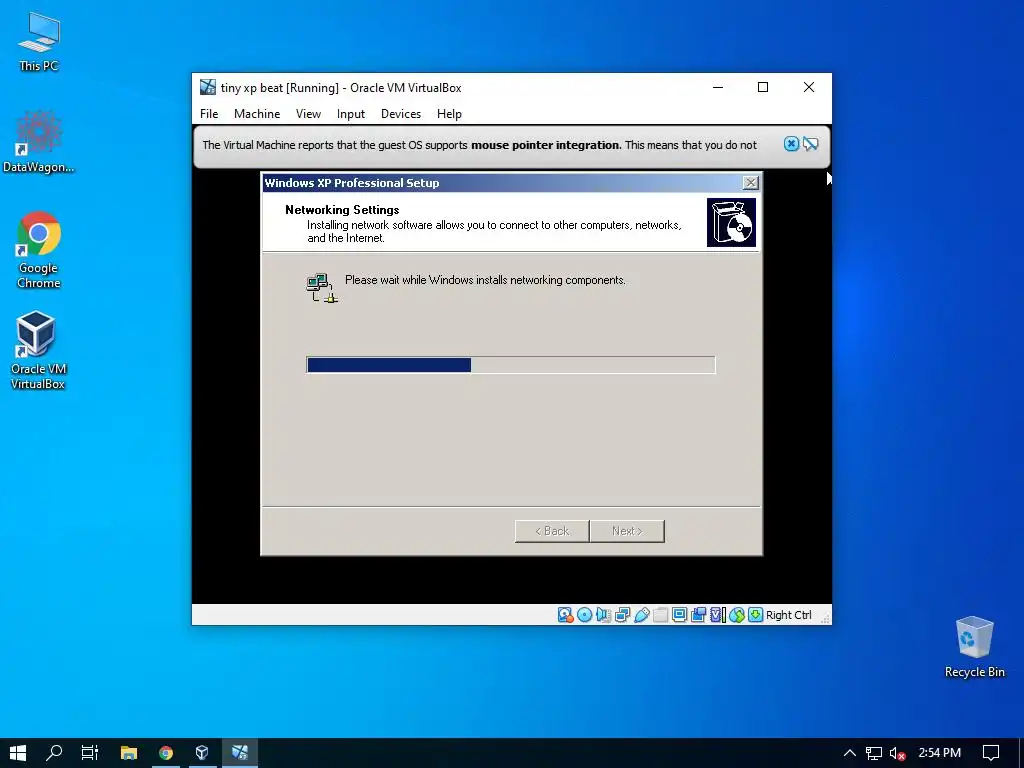Click the USB device indicator in VirtualBox status bar

(641, 615)
